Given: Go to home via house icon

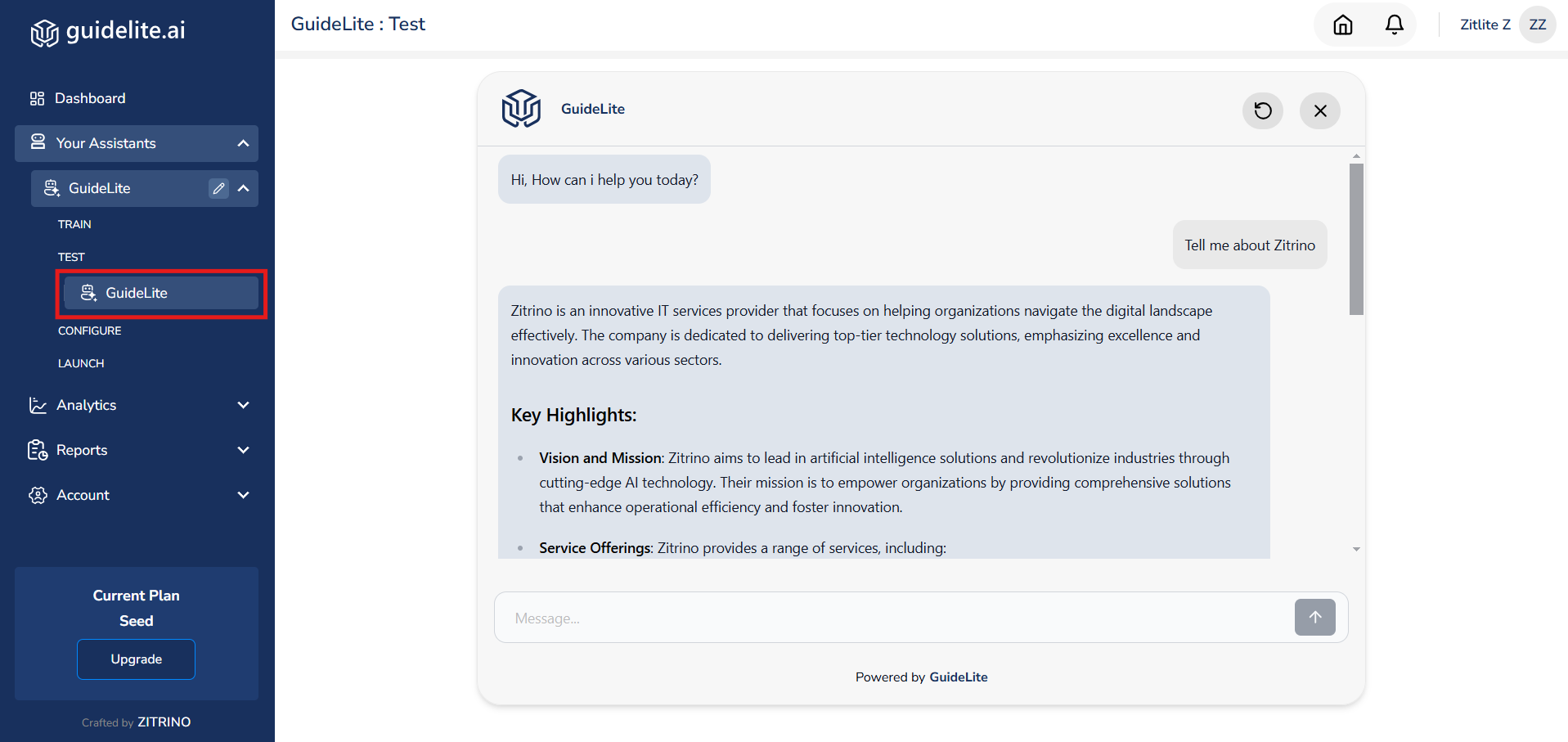Looking at the screenshot, I should click(1343, 25).
